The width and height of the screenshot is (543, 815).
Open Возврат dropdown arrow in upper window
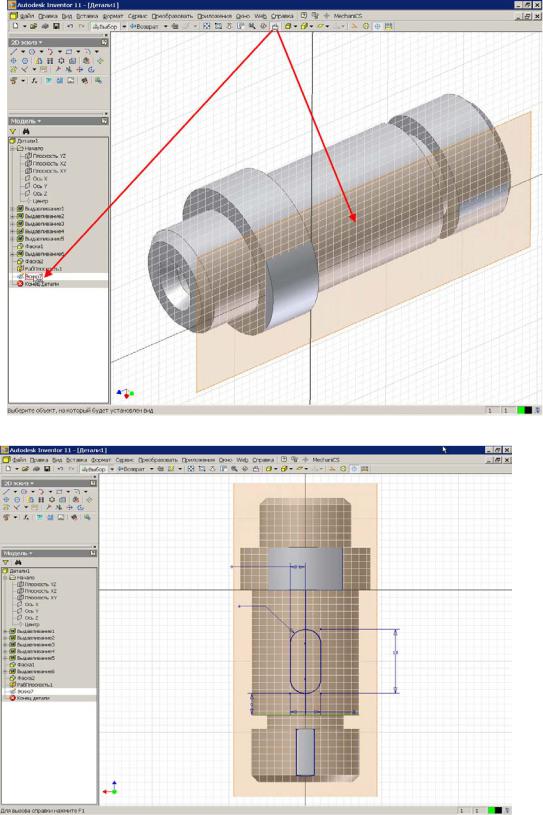[166, 26]
